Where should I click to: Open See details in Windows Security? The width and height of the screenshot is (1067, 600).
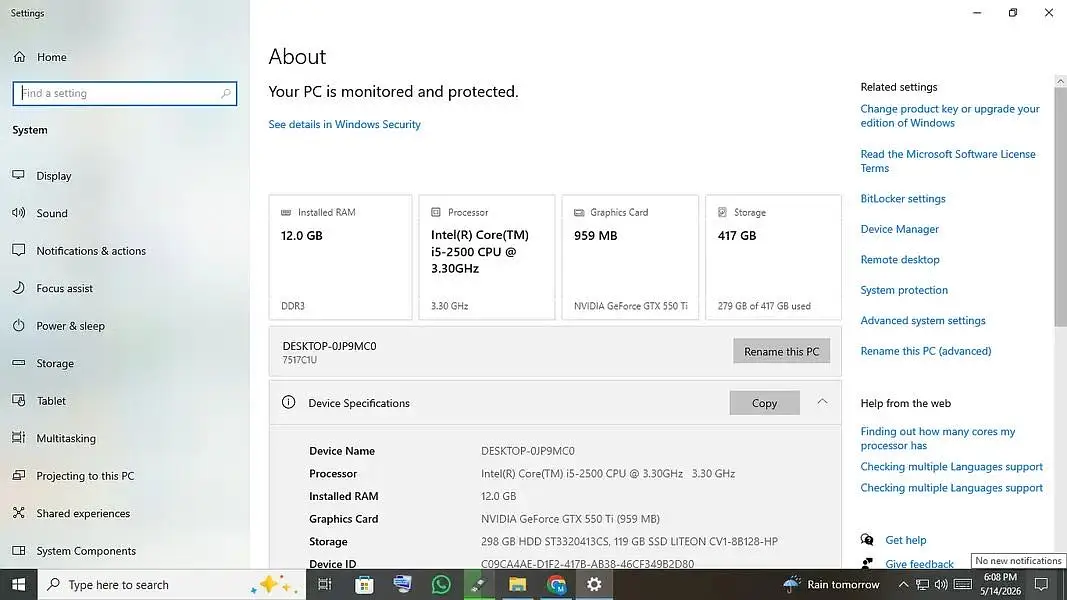pyautogui.click(x=344, y=124)
